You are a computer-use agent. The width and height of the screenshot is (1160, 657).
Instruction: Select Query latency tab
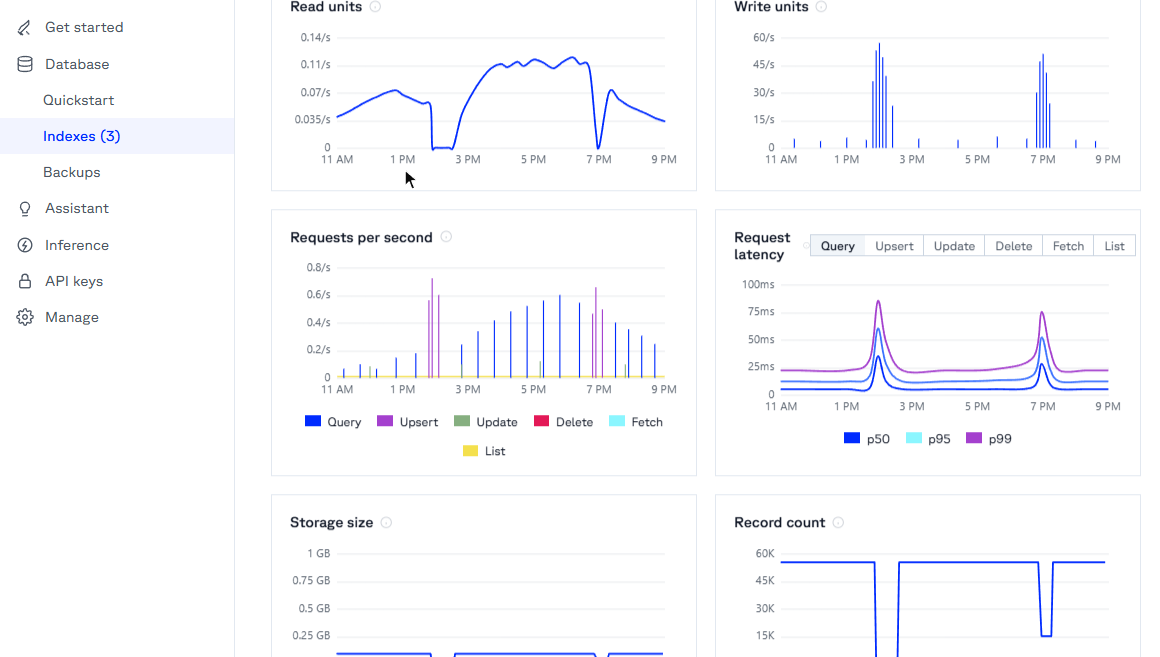[x=837, y=246]
